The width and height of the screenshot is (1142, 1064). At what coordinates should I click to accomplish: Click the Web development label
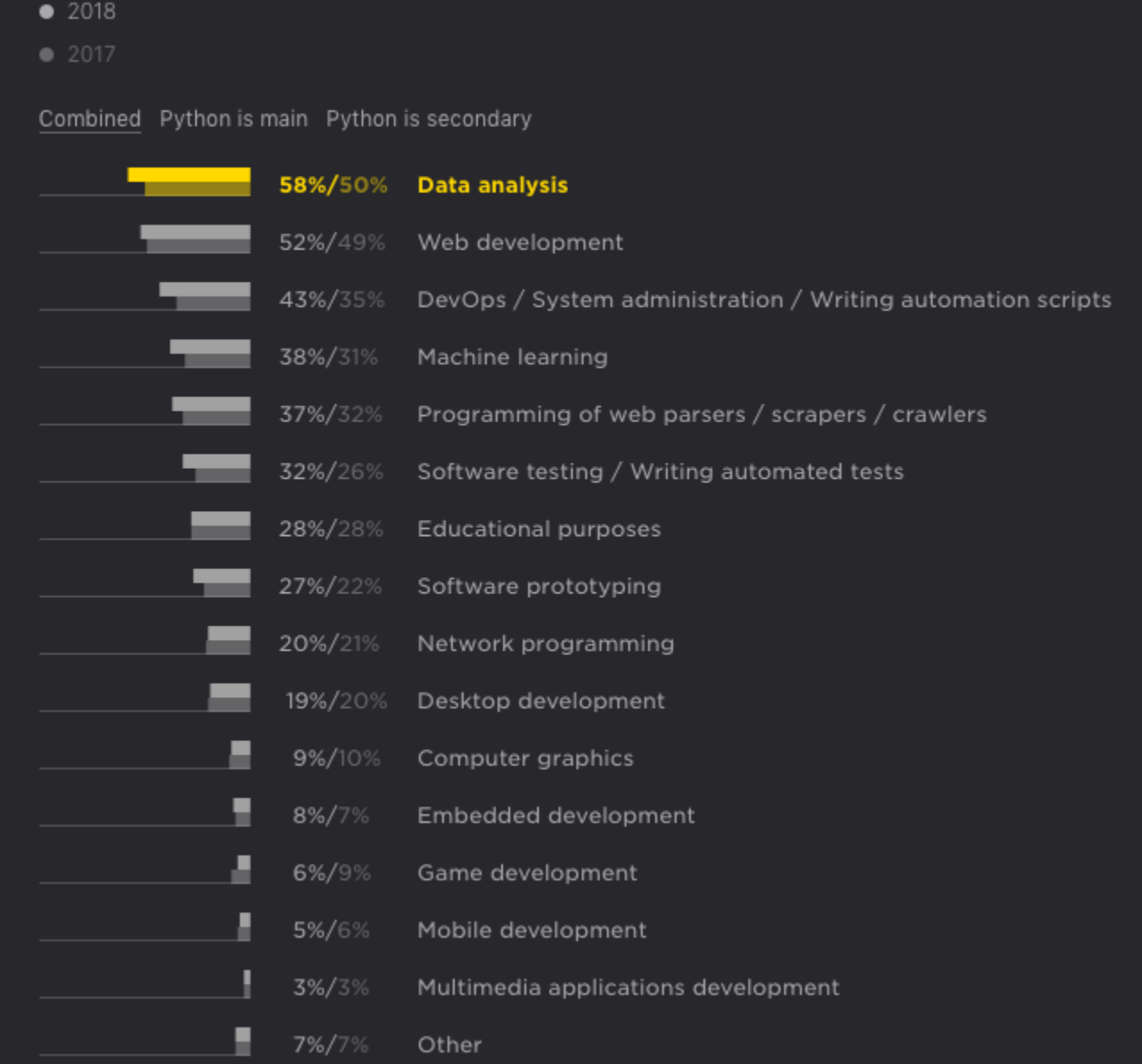coord(520,243)
